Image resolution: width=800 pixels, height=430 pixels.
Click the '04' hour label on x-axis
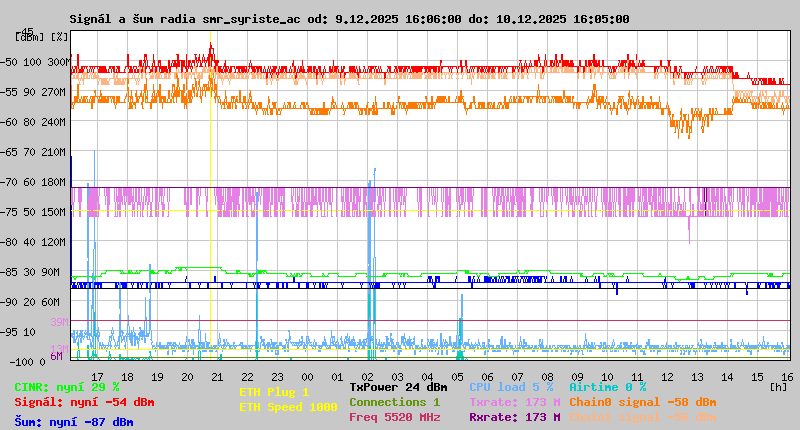(x=427, y=377)
